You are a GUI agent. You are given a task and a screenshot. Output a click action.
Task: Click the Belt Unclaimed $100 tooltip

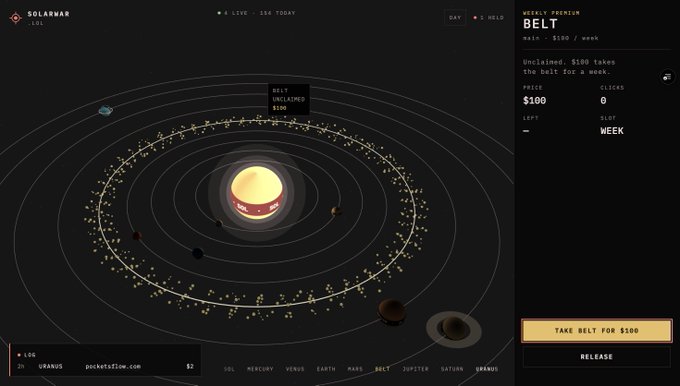[x=289, y=99]
